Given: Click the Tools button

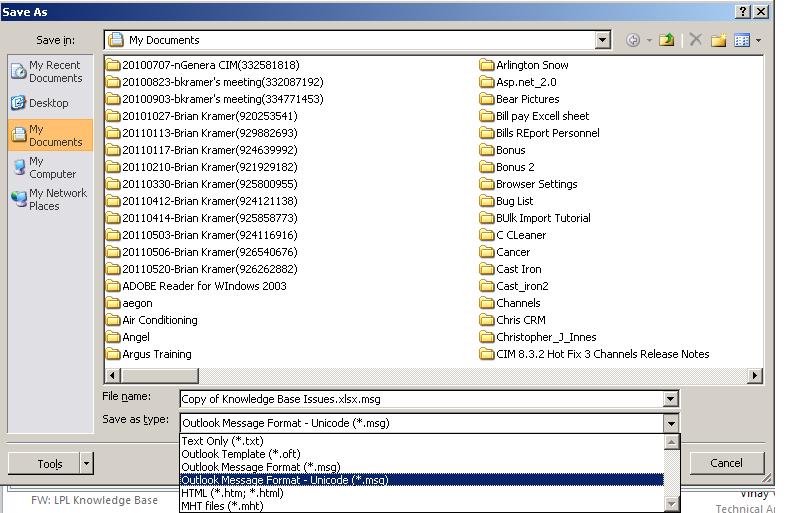Looking at the screenshot, I should click(x=50, y=463).
